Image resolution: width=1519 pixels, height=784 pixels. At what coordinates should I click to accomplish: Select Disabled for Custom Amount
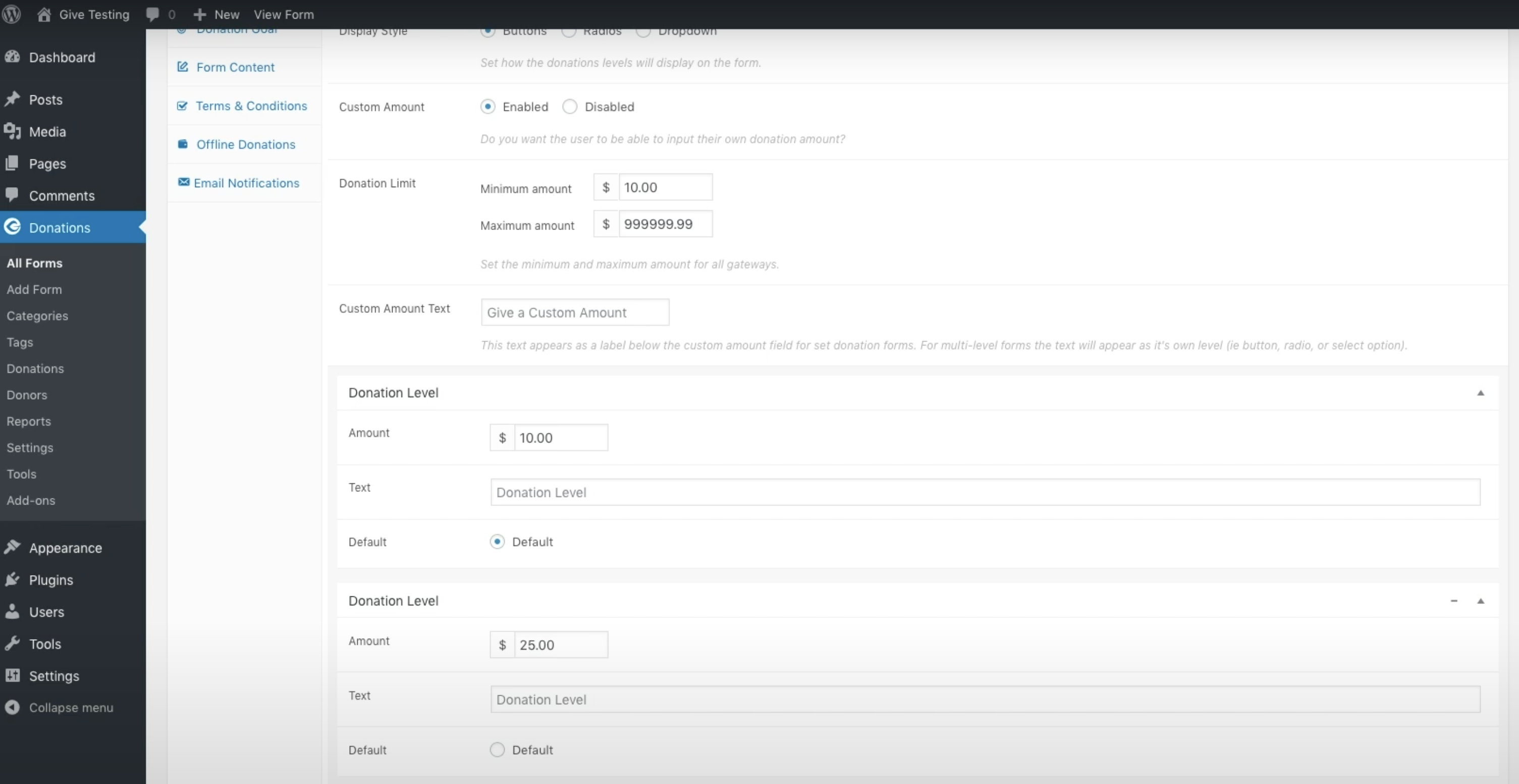570,106
